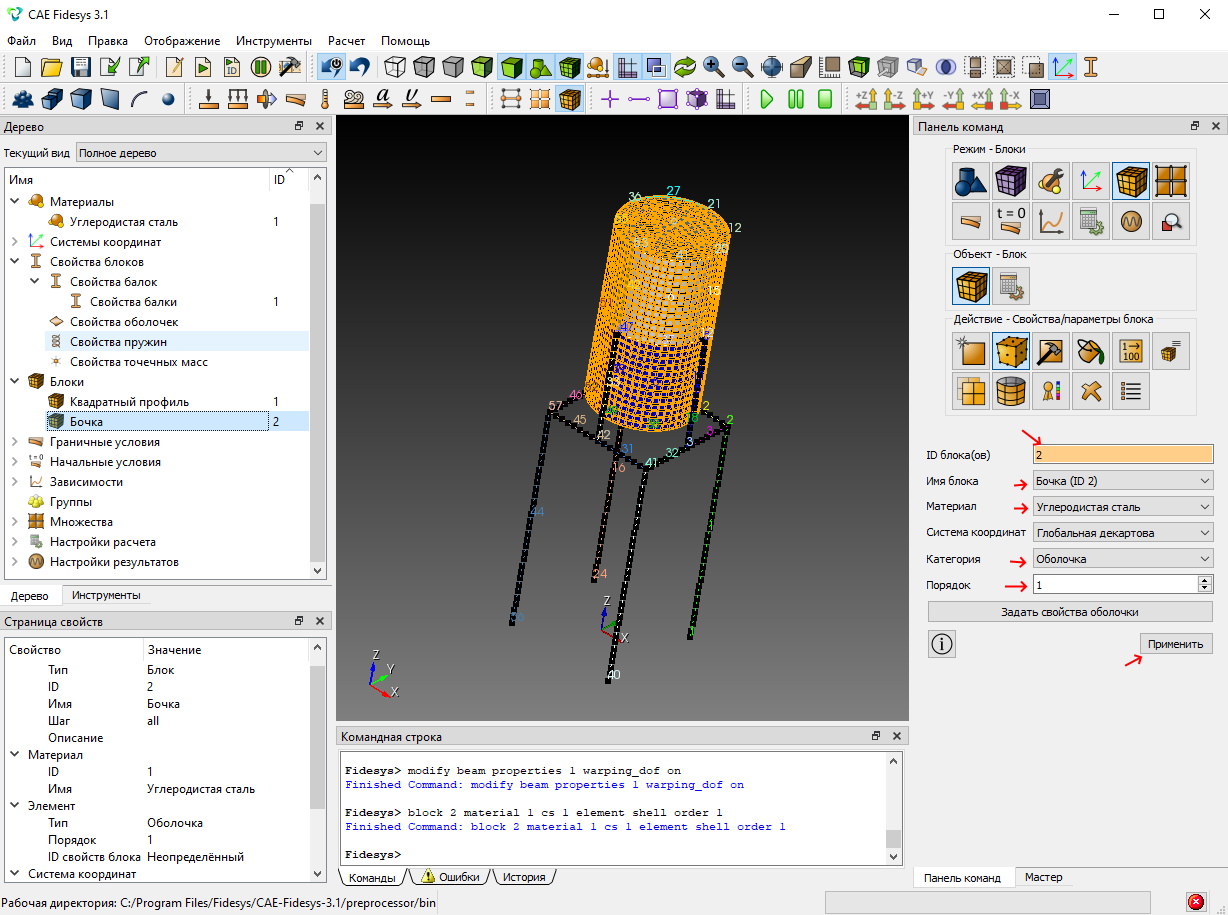Click the 'Применить' button

1176,644
